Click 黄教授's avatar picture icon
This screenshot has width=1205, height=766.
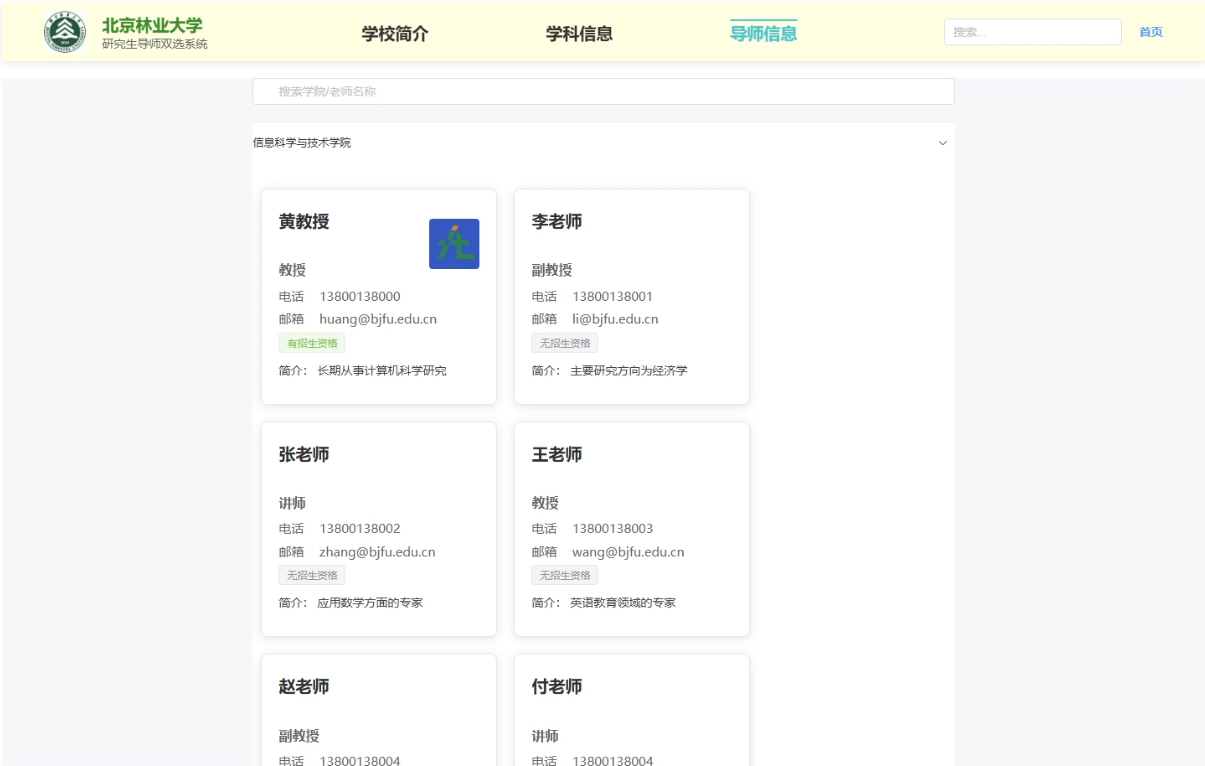(x=454, y=242)
